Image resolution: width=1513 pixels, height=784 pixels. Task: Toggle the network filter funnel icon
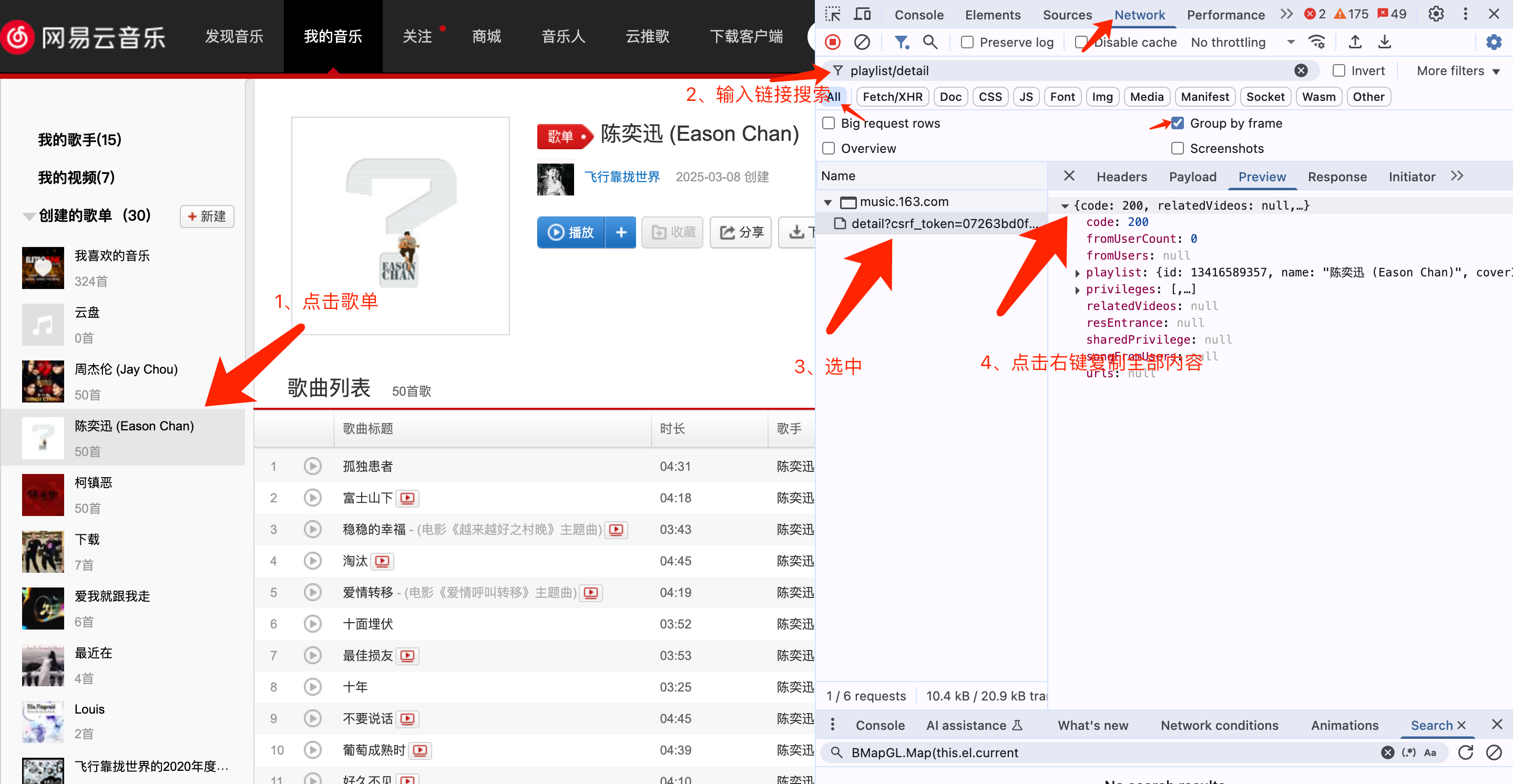901,42
